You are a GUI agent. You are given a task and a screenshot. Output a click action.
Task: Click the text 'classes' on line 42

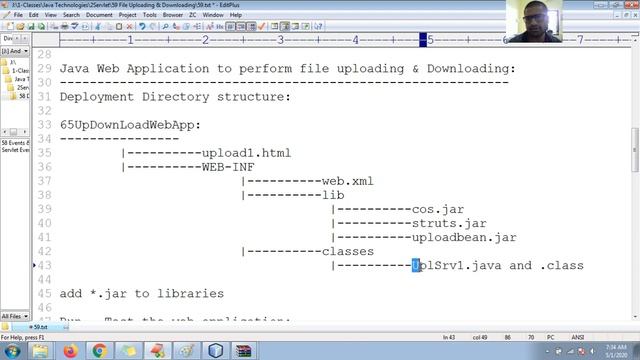tap(348, 251)
